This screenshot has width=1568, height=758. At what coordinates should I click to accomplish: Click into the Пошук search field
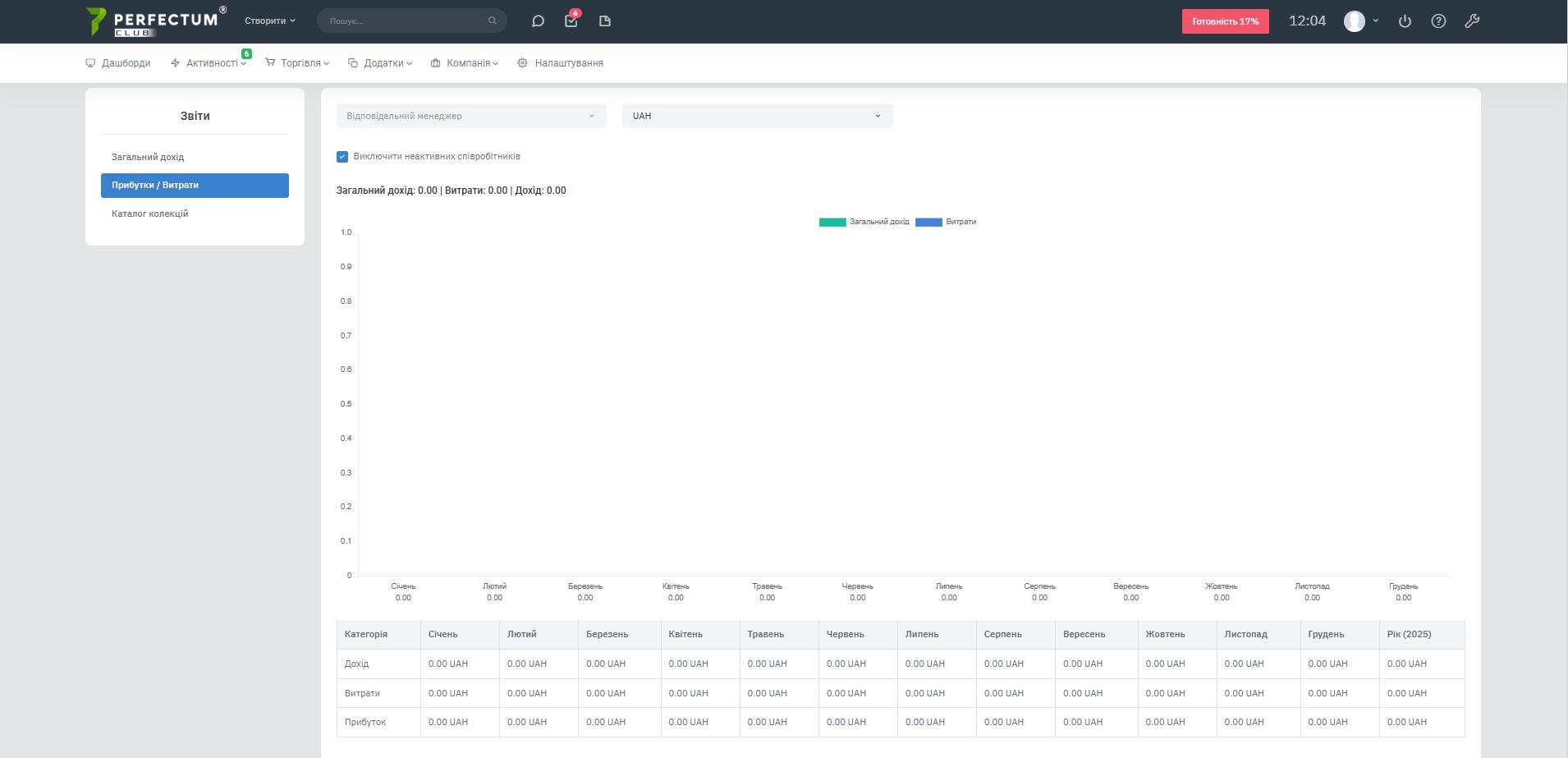402,21
